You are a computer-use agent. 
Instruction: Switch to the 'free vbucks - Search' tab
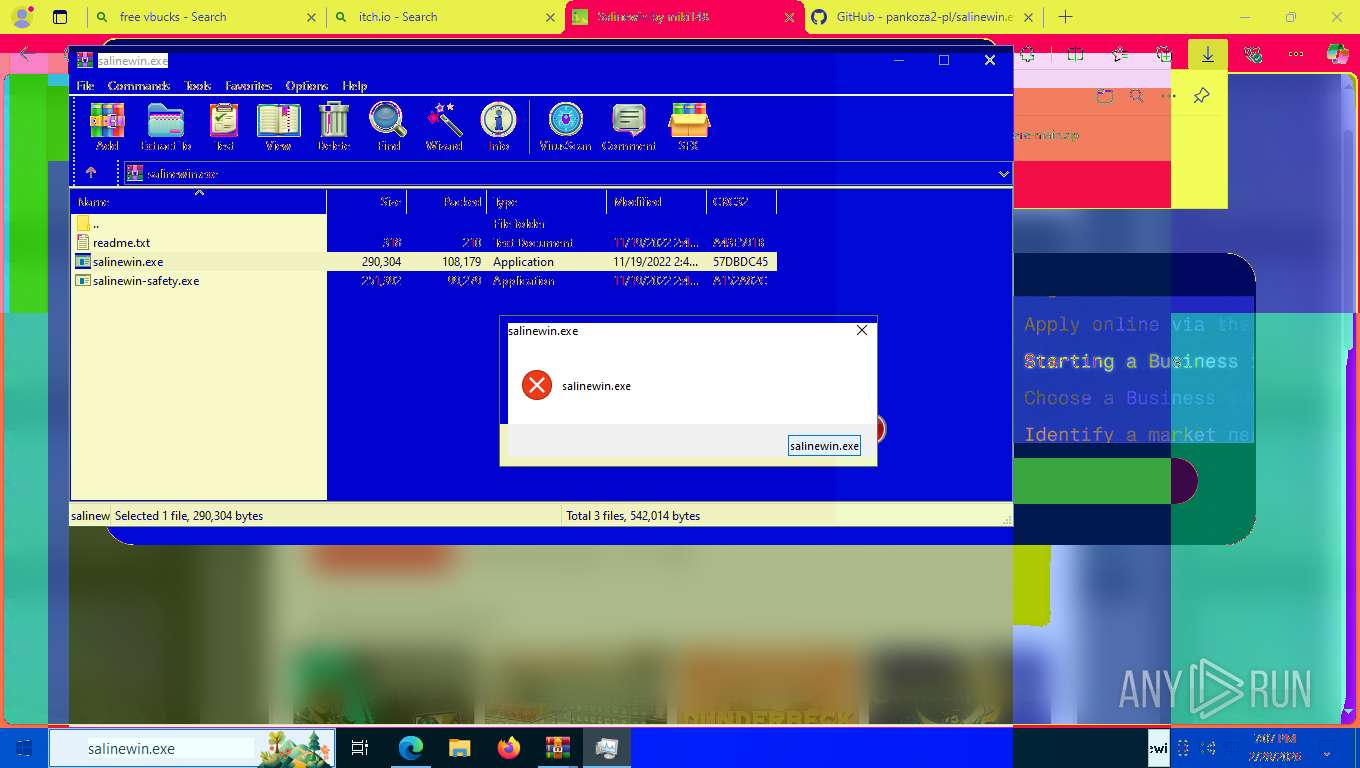point(205,17)
